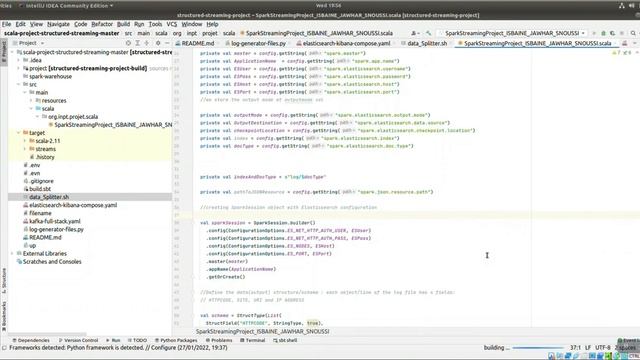This screenshot has width=640, height=360.
Task: Toggle Project side tab on left edge
Action: pos(4,51)
